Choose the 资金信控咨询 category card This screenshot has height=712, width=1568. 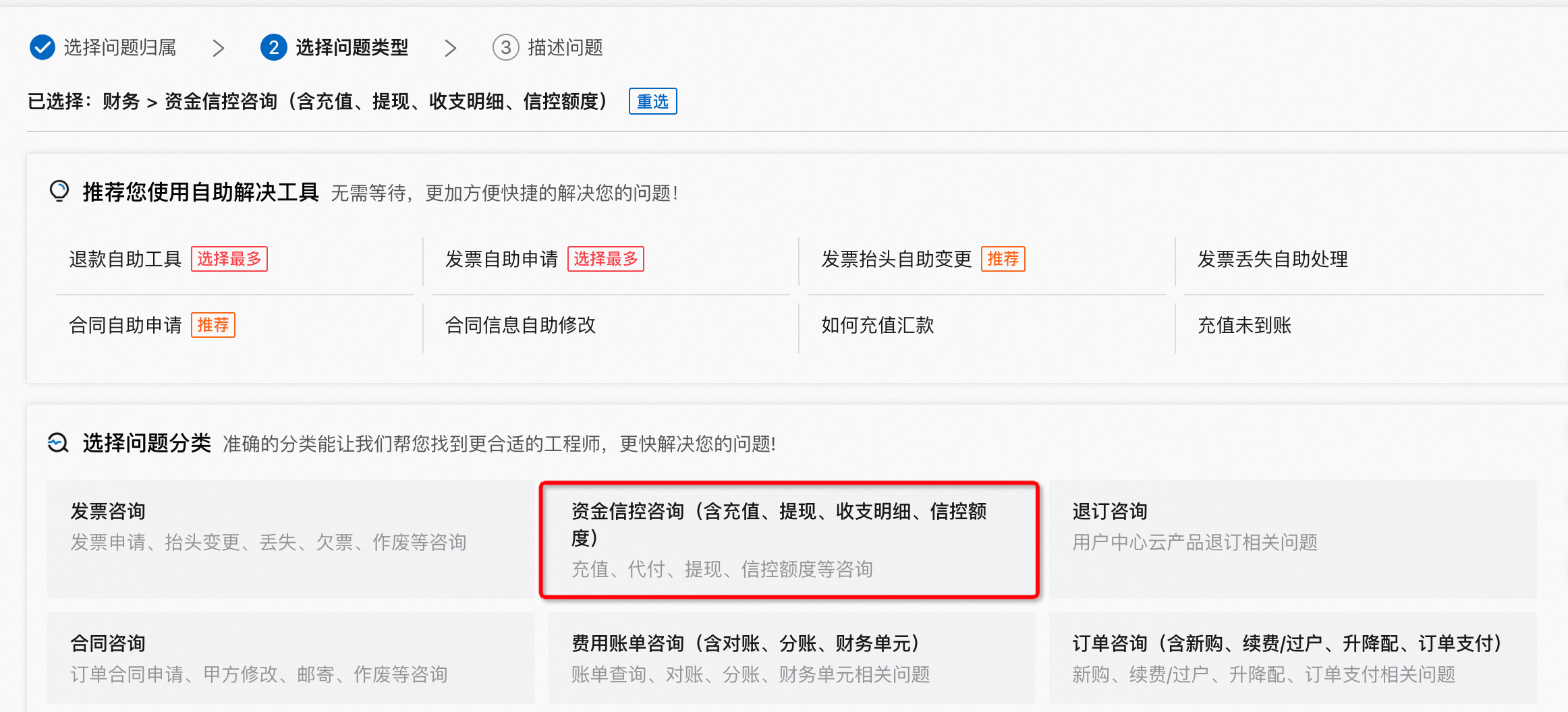789,539
